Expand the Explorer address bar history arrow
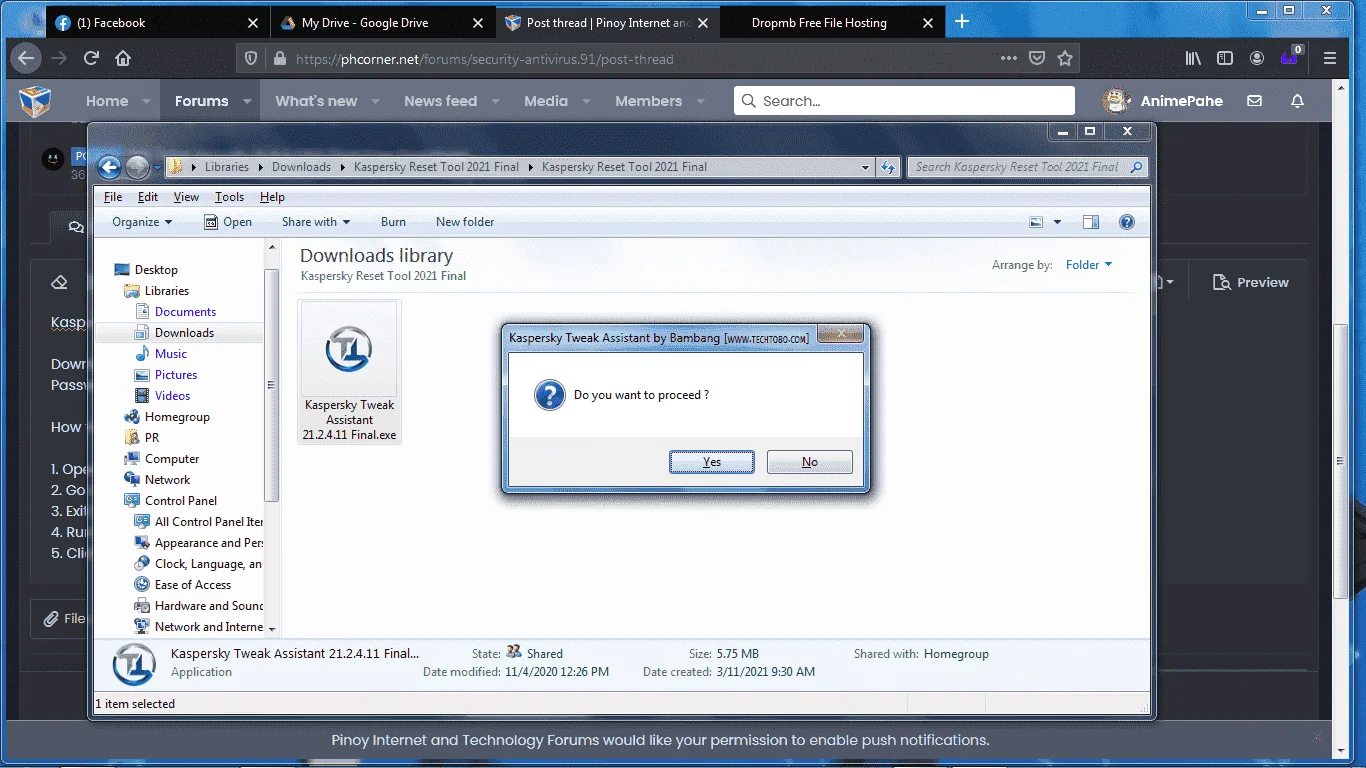This screenshot has height=768, width=1366. tap(866, 167)
